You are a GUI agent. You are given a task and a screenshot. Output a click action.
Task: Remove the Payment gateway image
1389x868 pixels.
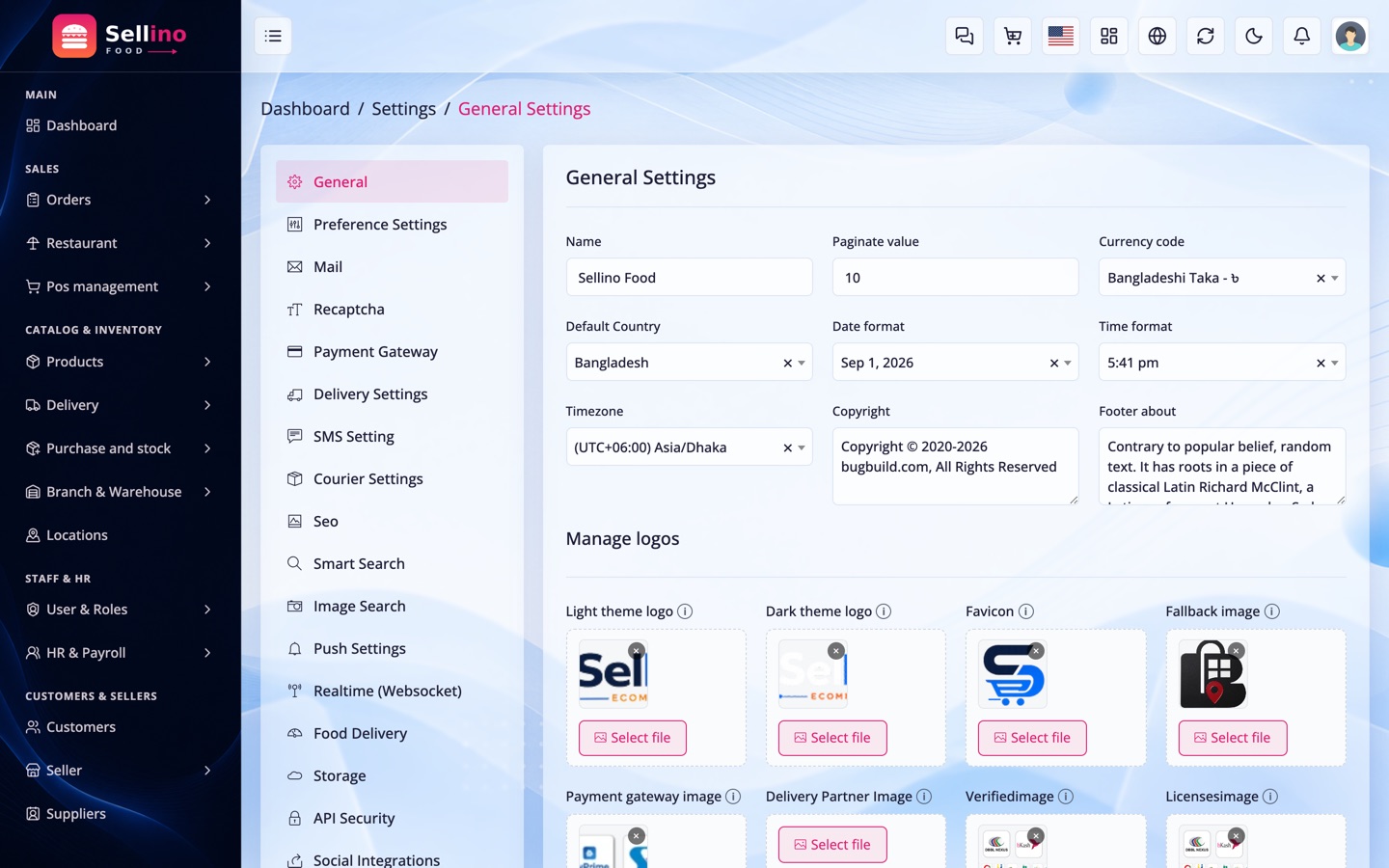tap(637, 836)
